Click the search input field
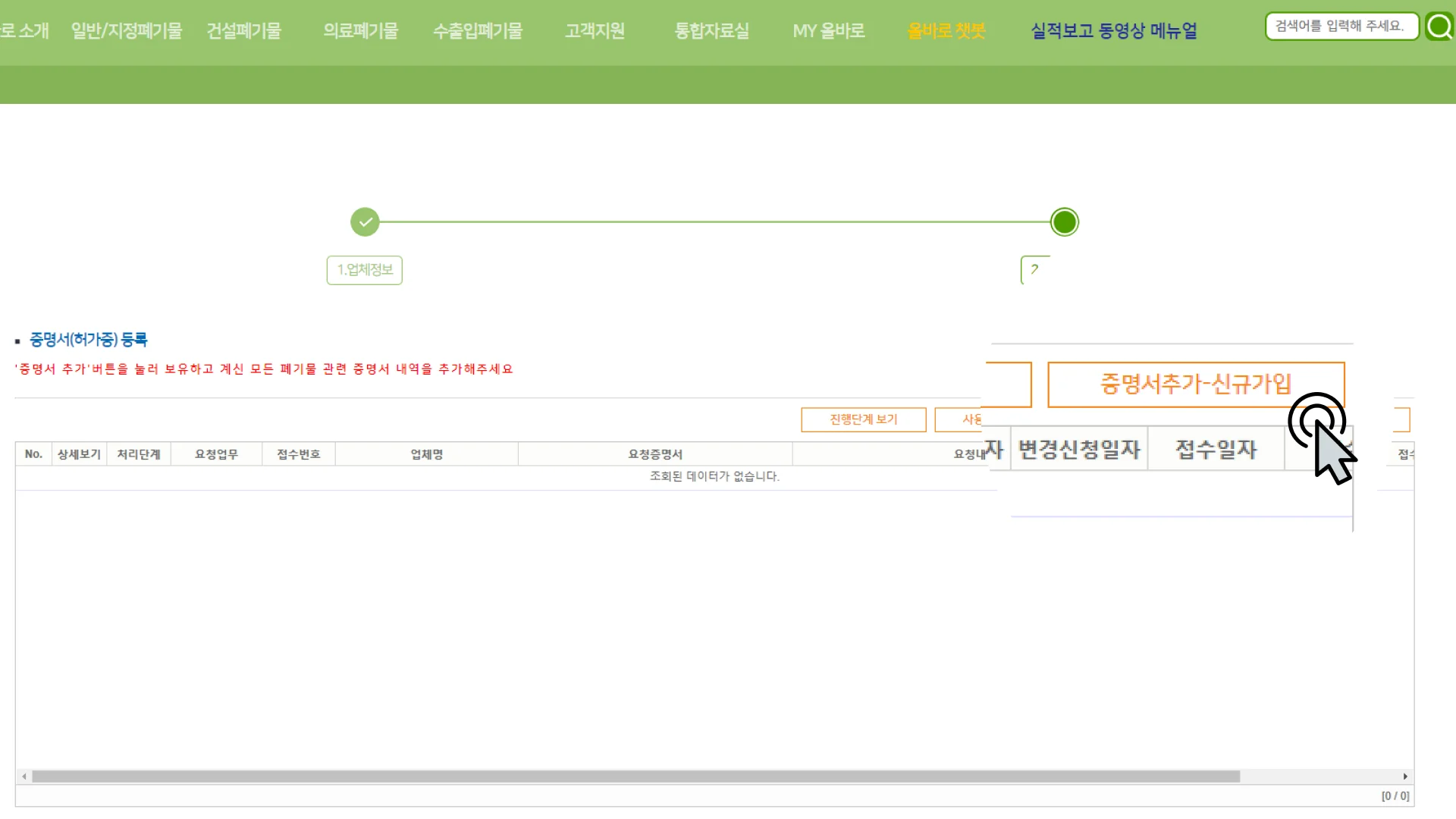1456x819 pixels. point(1341,25)
